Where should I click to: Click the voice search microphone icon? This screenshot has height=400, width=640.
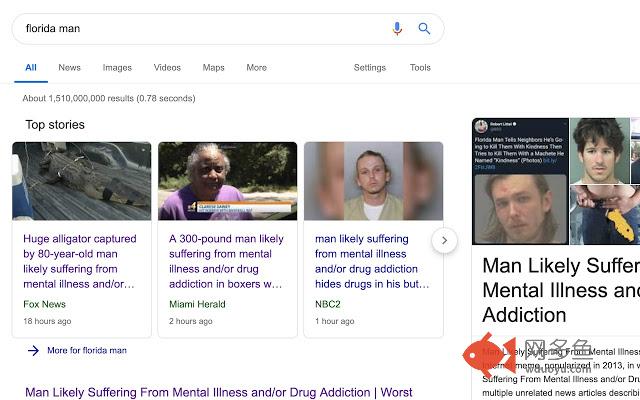(x=397, y=29)
